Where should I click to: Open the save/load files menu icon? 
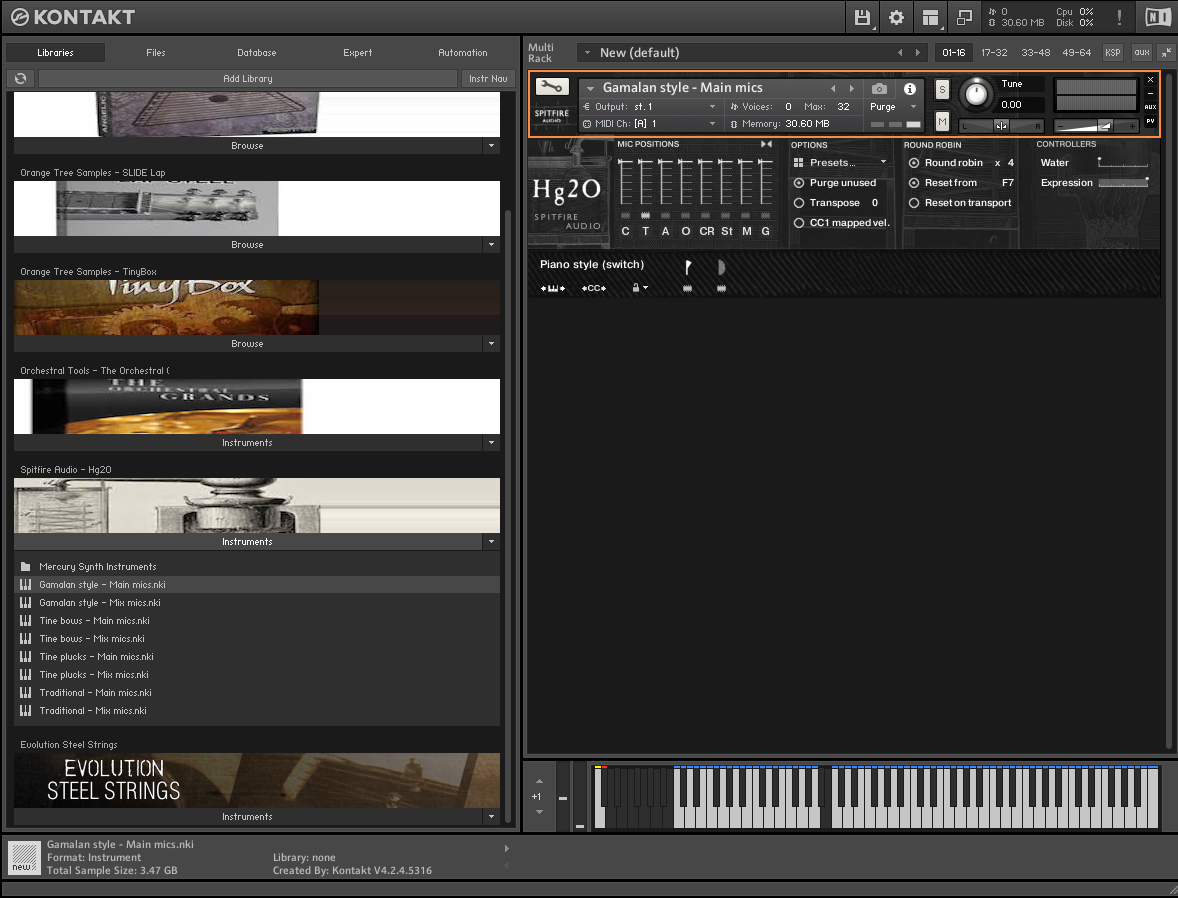click(862, 17)
